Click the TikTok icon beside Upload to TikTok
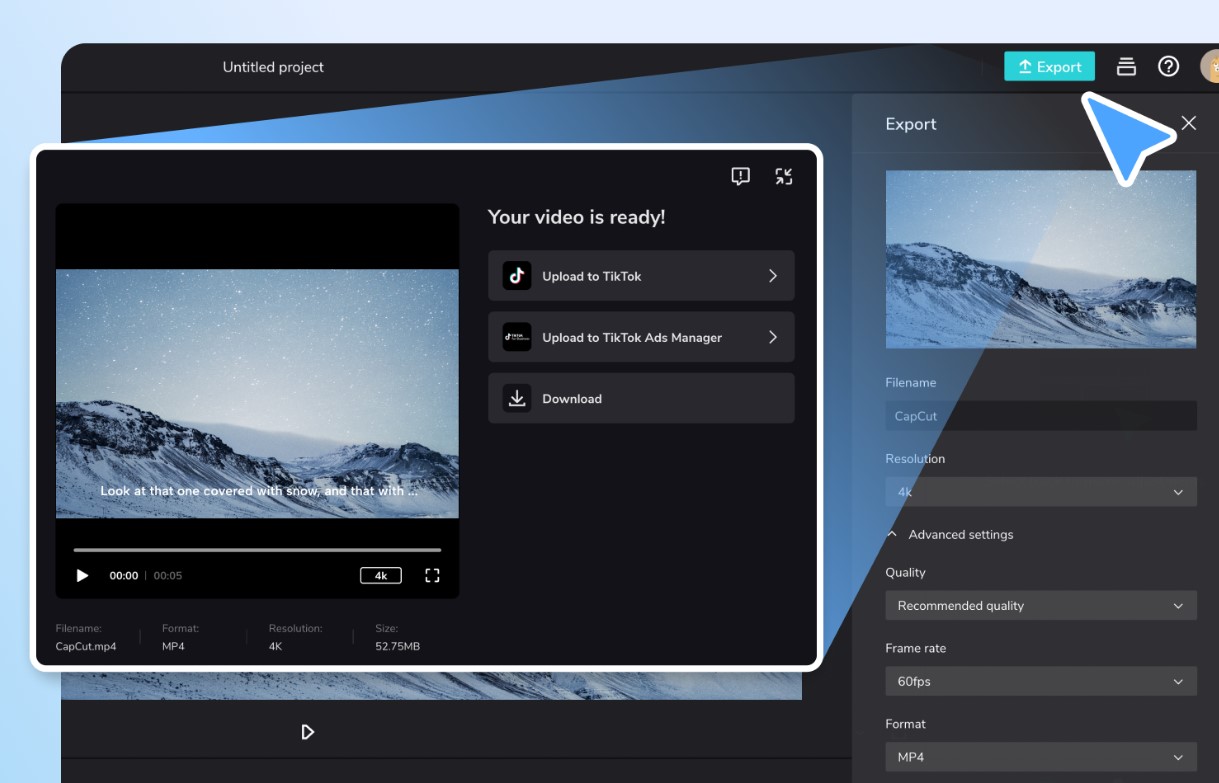The width and height of the screenshot is (1219, 783). click(x=516, y=276)
